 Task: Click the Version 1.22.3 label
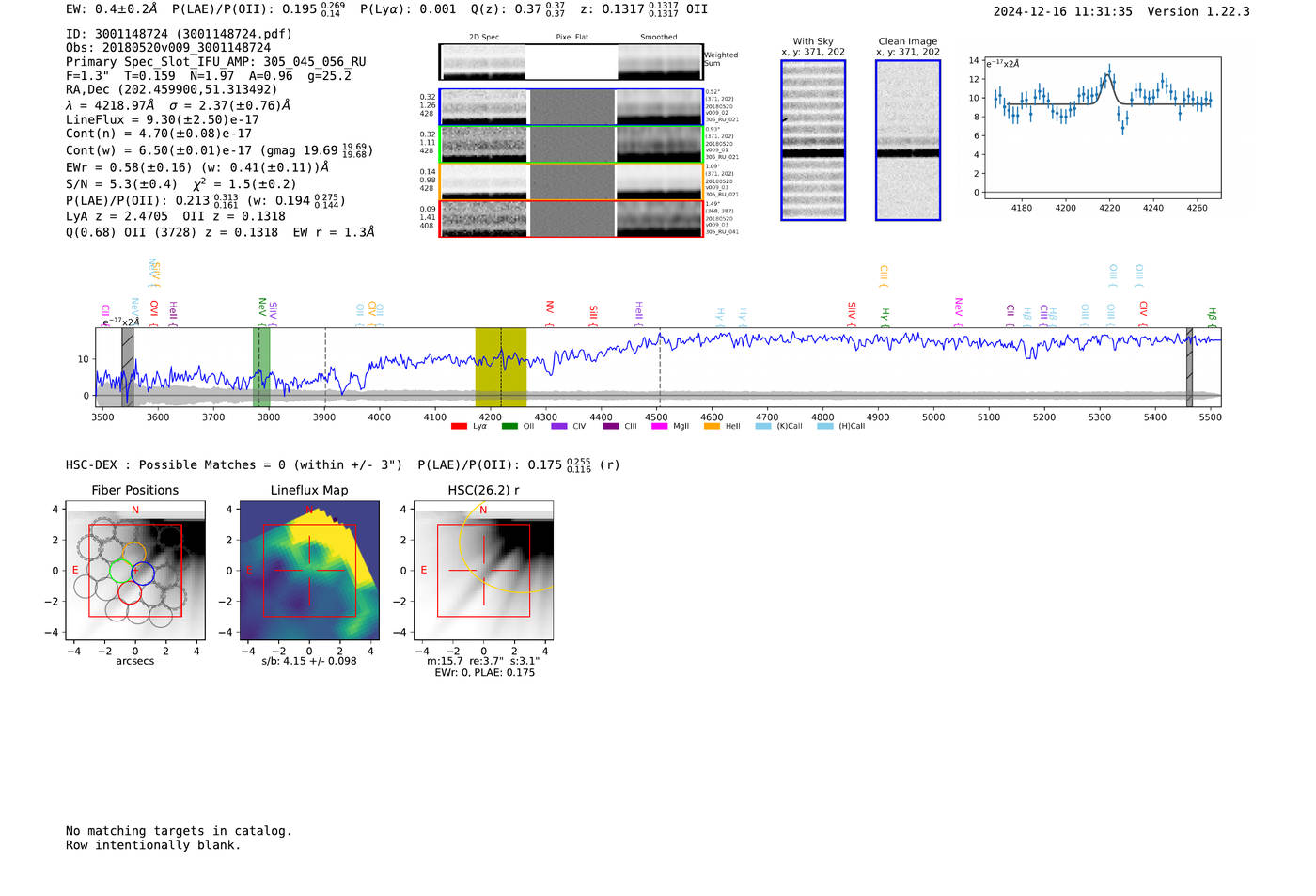pos(1198,12)
